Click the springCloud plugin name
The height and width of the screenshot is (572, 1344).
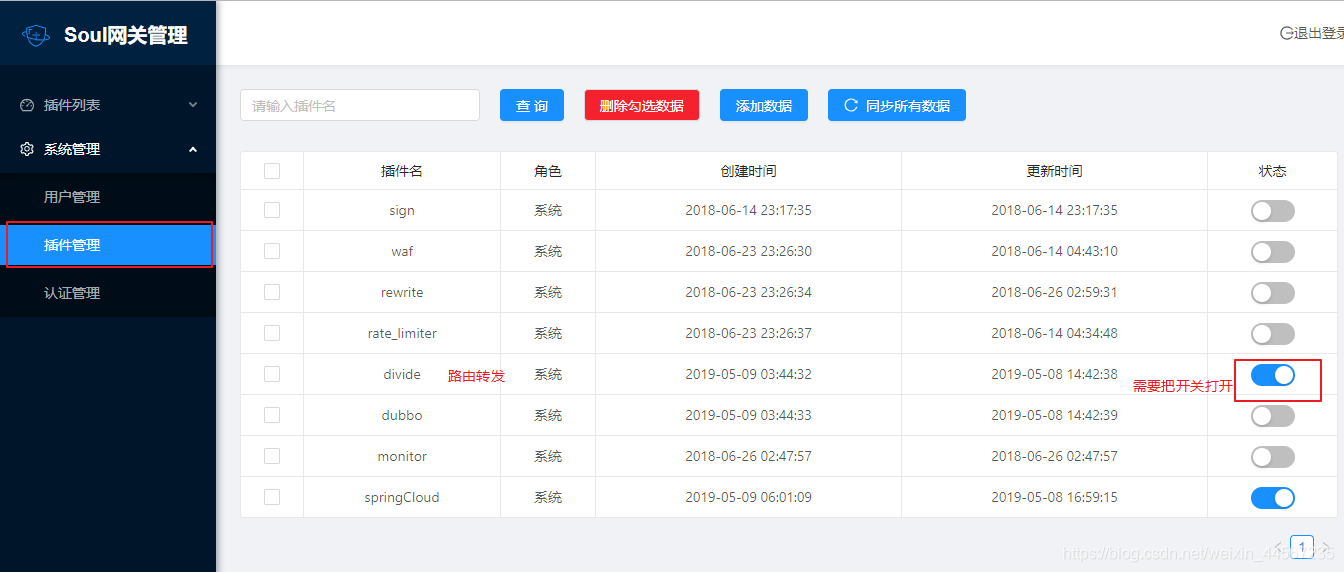(x=402, y=497)
